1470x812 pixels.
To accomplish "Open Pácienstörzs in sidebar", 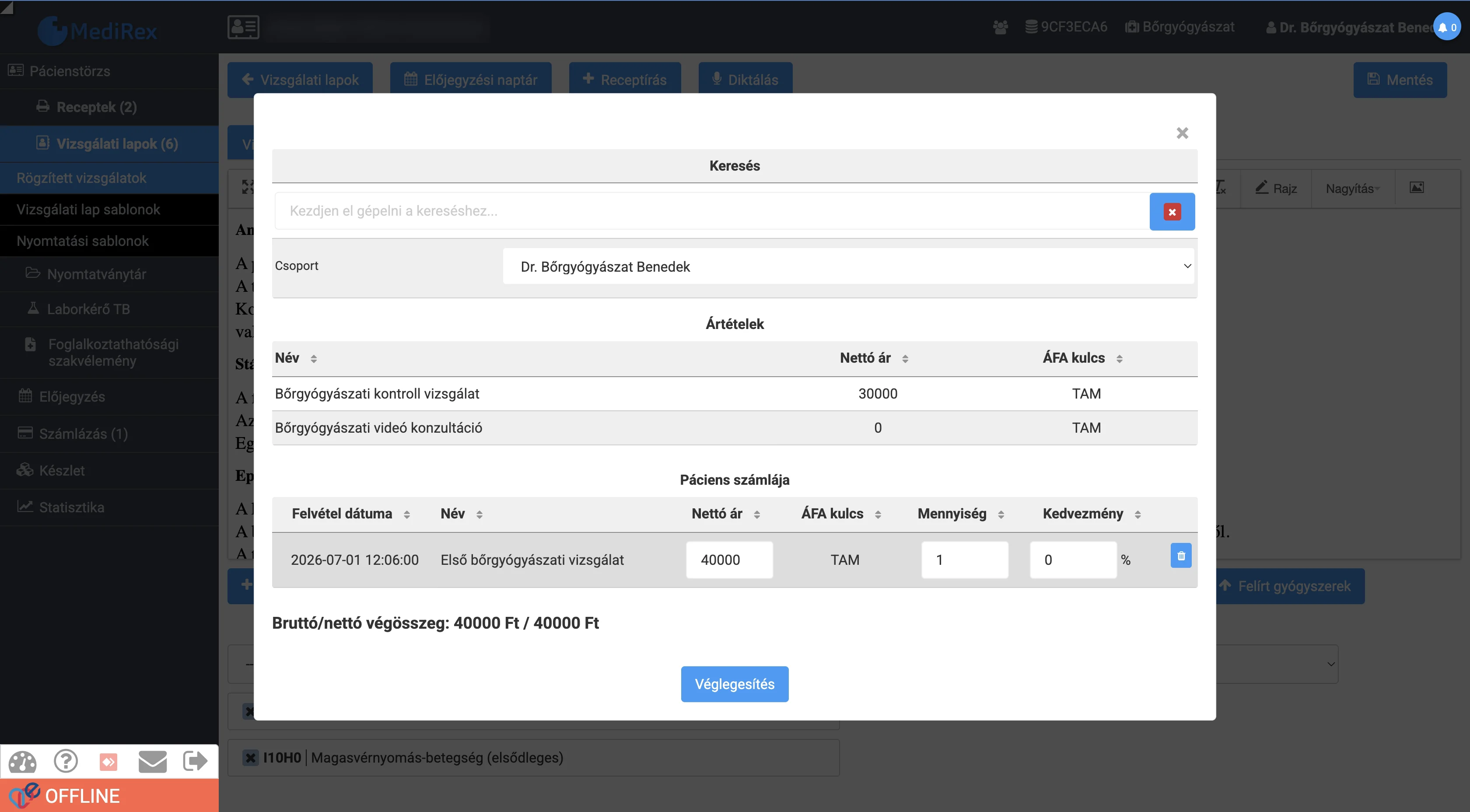I will [x=109, y=71].
